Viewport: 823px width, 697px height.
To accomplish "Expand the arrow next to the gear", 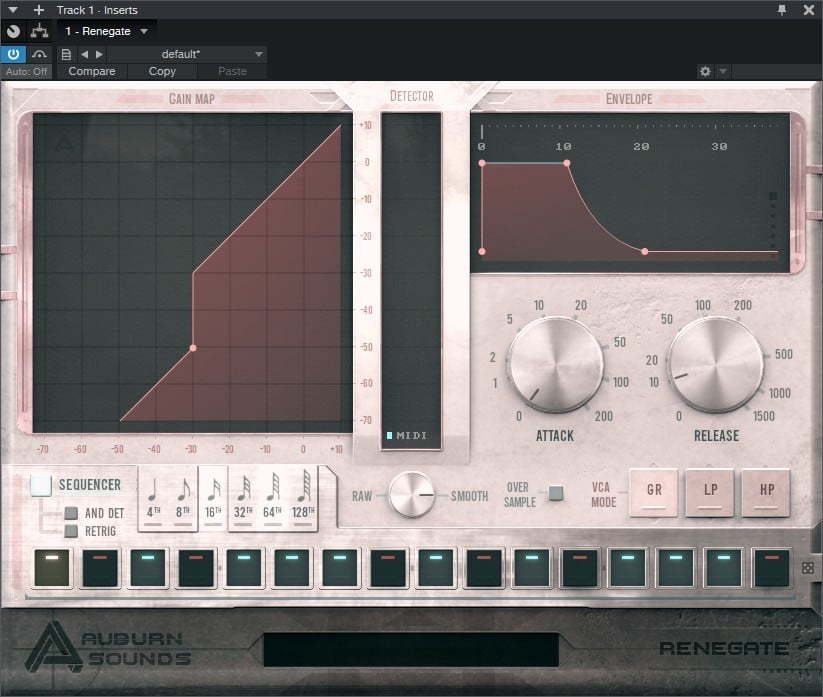I will pos(723,71).
